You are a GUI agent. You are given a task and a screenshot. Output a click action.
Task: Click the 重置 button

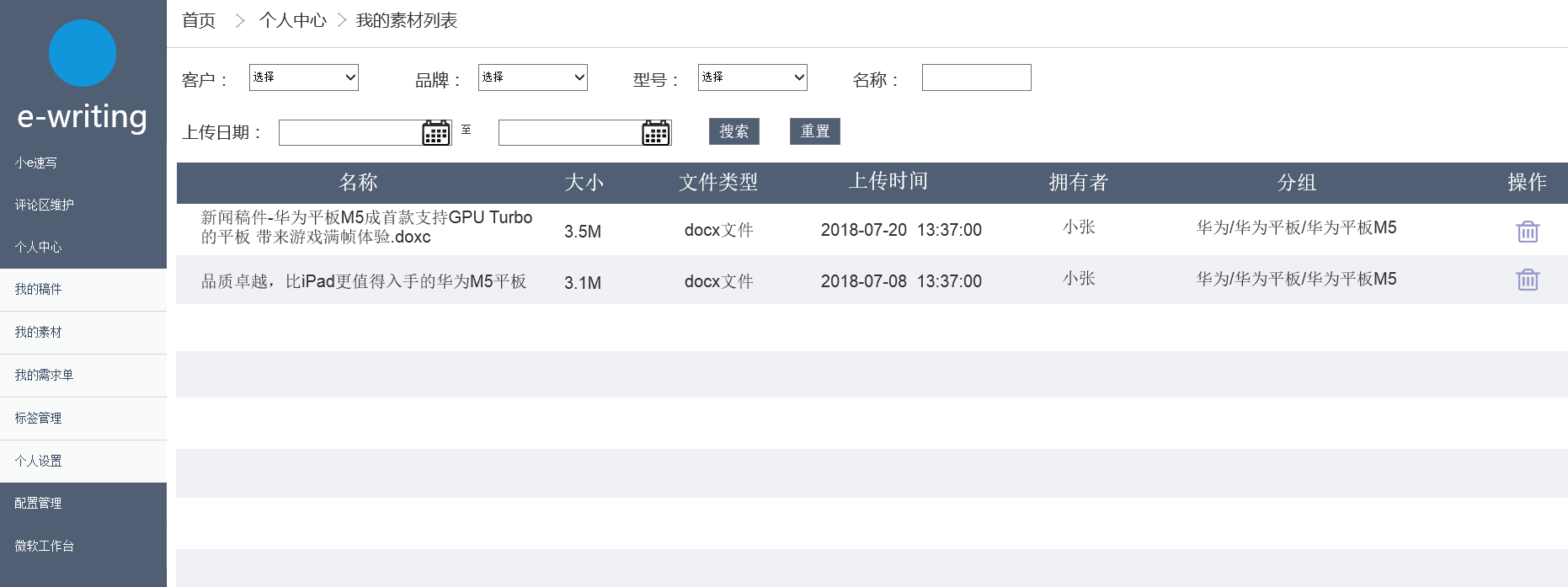[x=815, y=131]
